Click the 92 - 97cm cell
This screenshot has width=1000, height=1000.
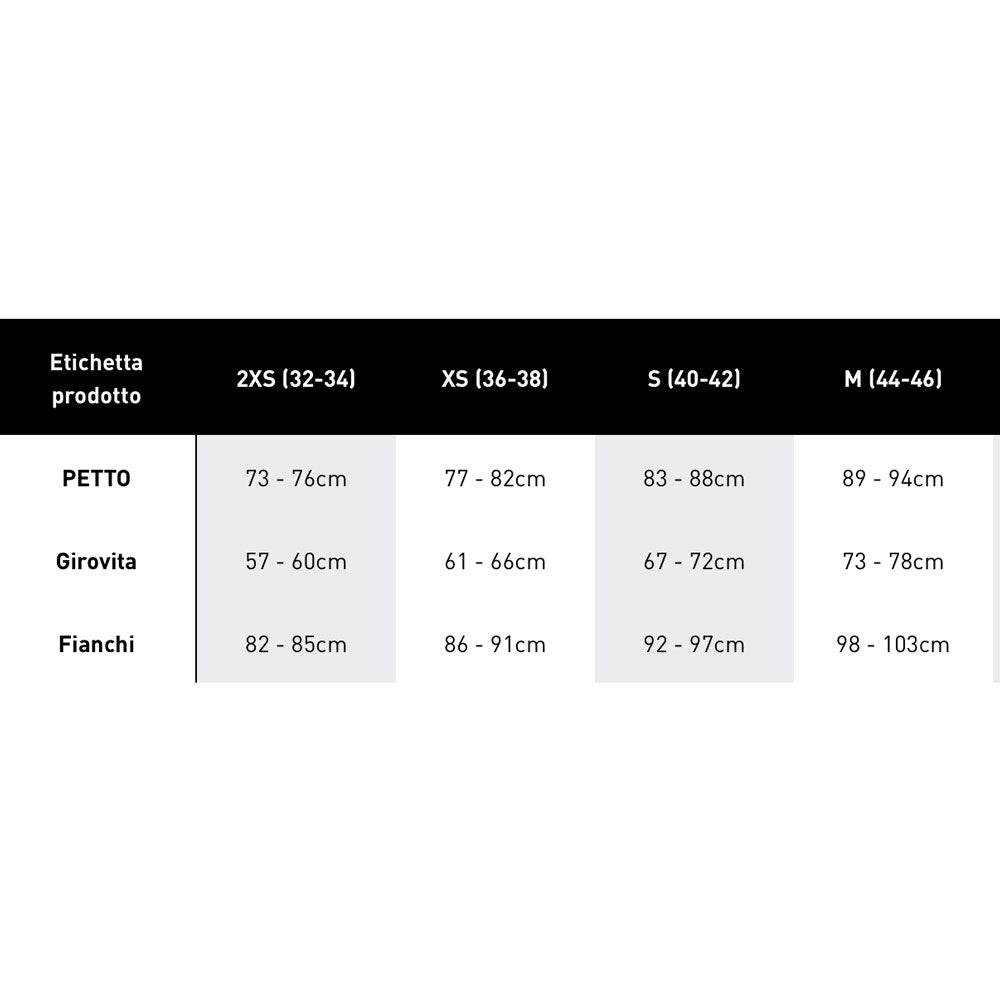point(694,644)
